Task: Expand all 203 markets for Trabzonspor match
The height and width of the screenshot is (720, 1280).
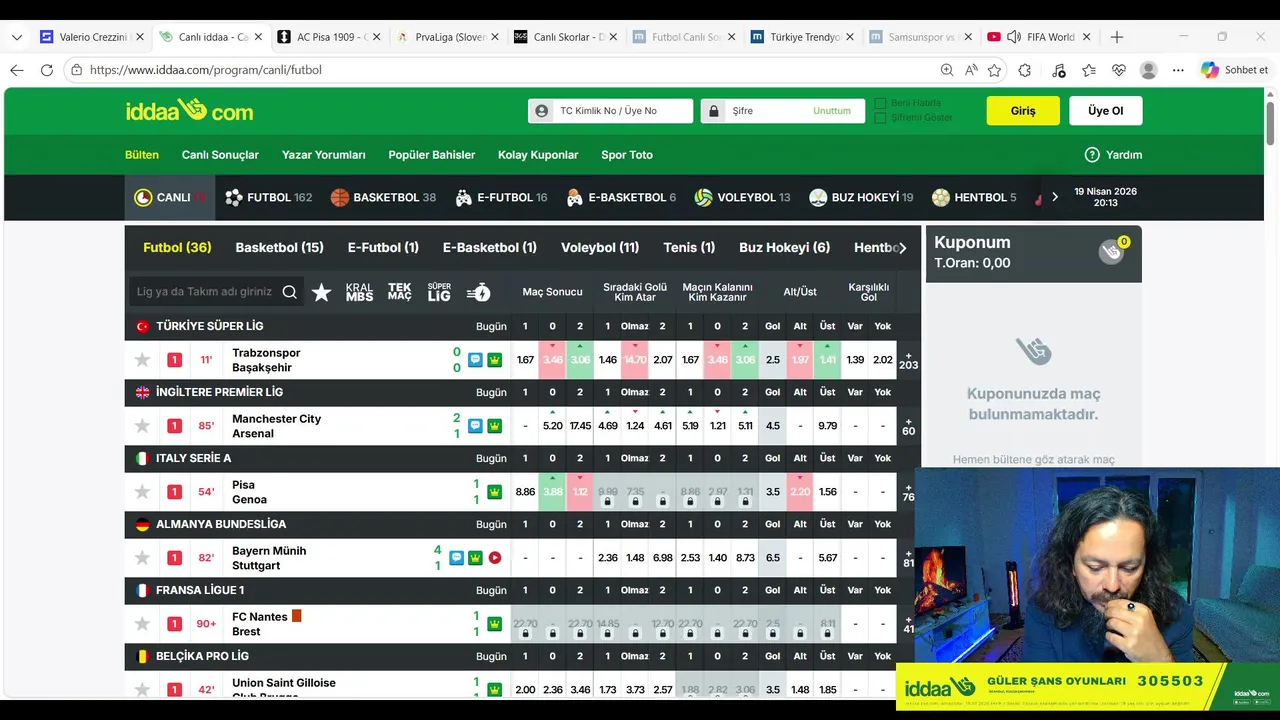Action: click(x=908, y=360)
